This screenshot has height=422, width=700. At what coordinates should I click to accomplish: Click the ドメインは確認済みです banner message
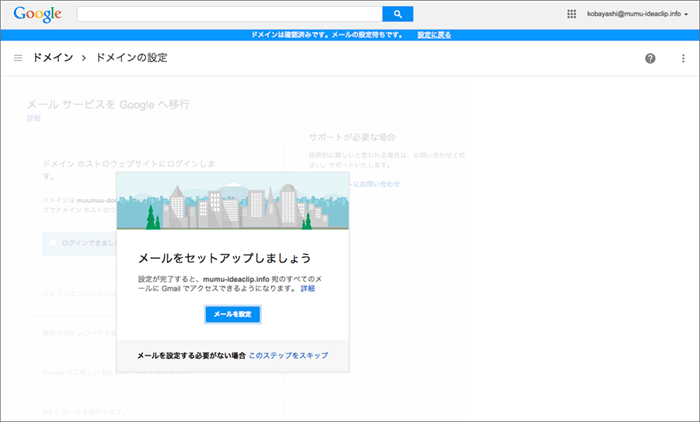[x=327, y=35]
